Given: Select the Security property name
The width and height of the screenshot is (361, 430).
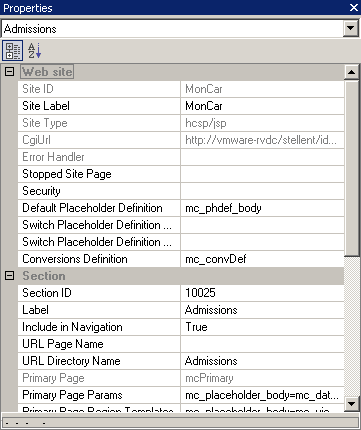Looking at the screenshot, I should (41, 191).
